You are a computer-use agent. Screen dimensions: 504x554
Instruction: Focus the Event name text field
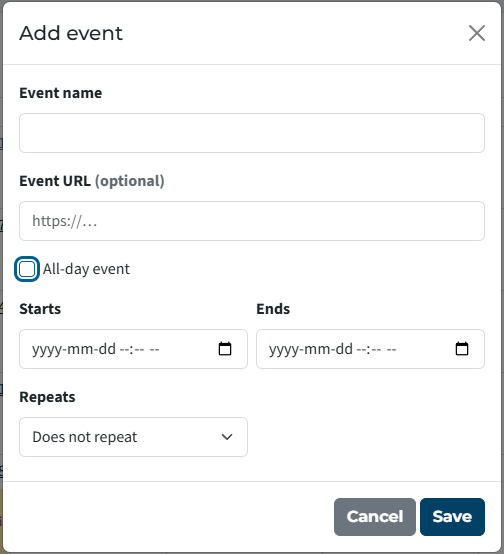(x=252, y=133)
